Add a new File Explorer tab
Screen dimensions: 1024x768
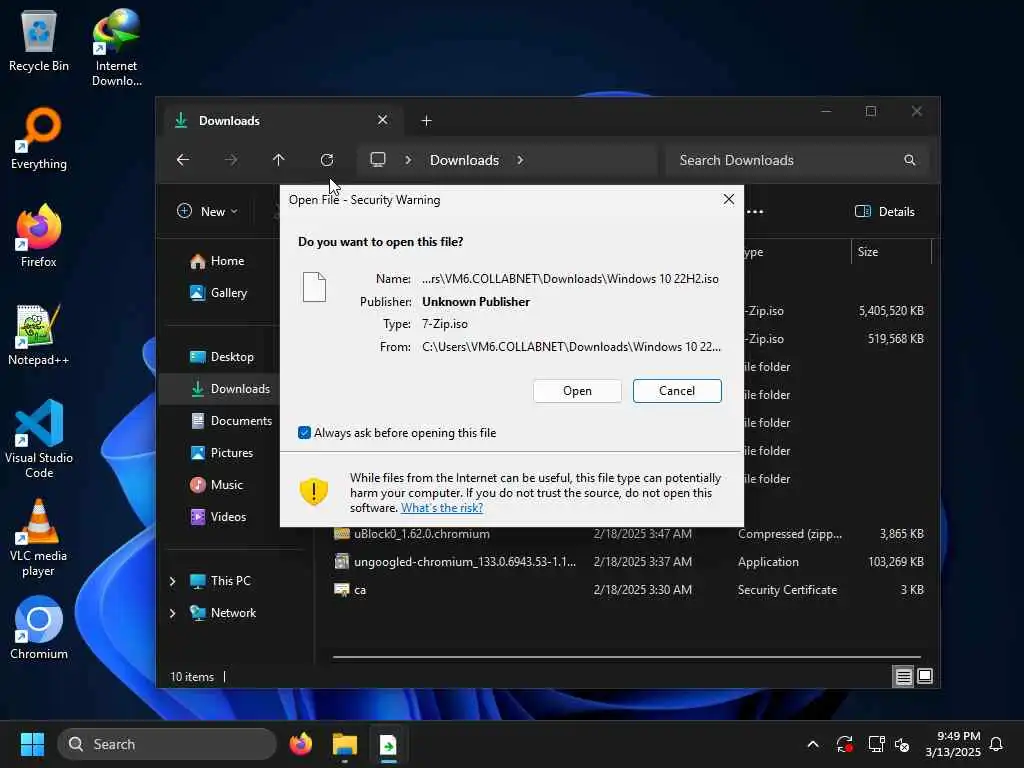click(426, 121)
